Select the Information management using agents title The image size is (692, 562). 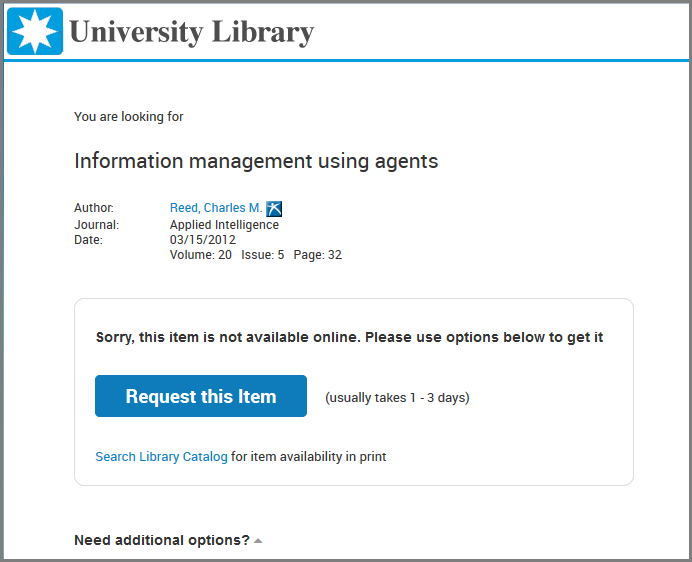tap(256, 161)
